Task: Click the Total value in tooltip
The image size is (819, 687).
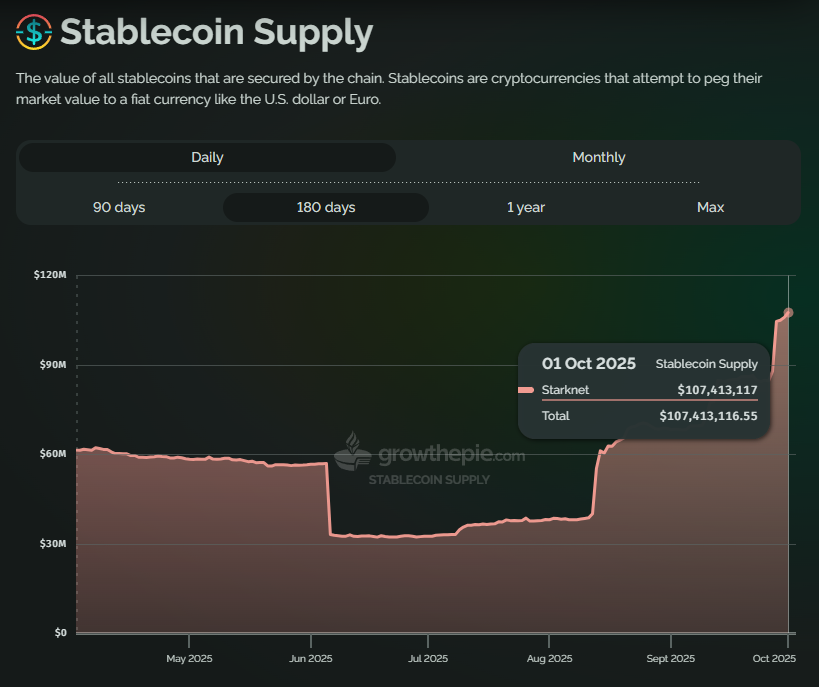Action: tap(708, 415)
